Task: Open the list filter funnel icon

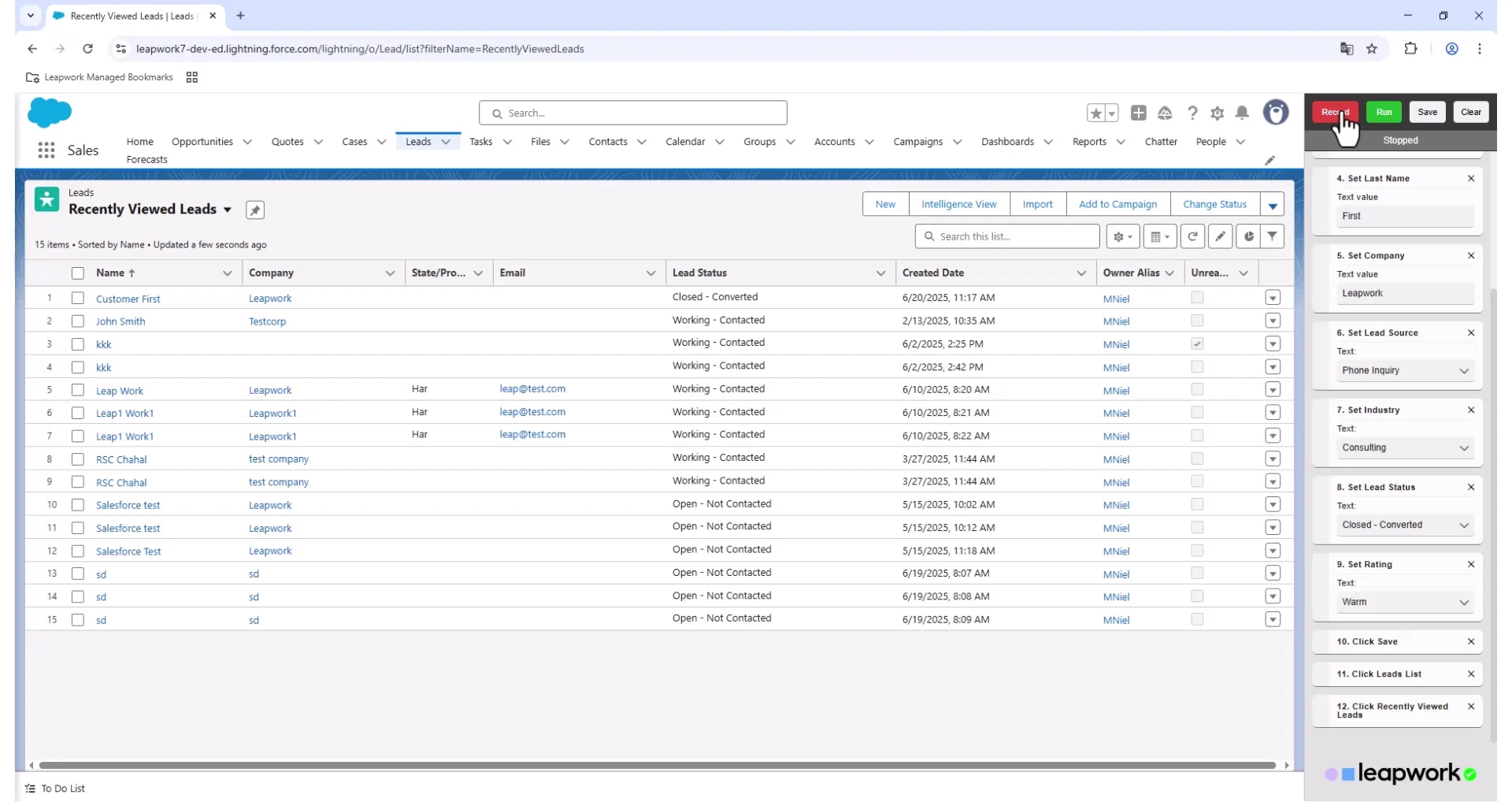Action: tap(1273, 236)
